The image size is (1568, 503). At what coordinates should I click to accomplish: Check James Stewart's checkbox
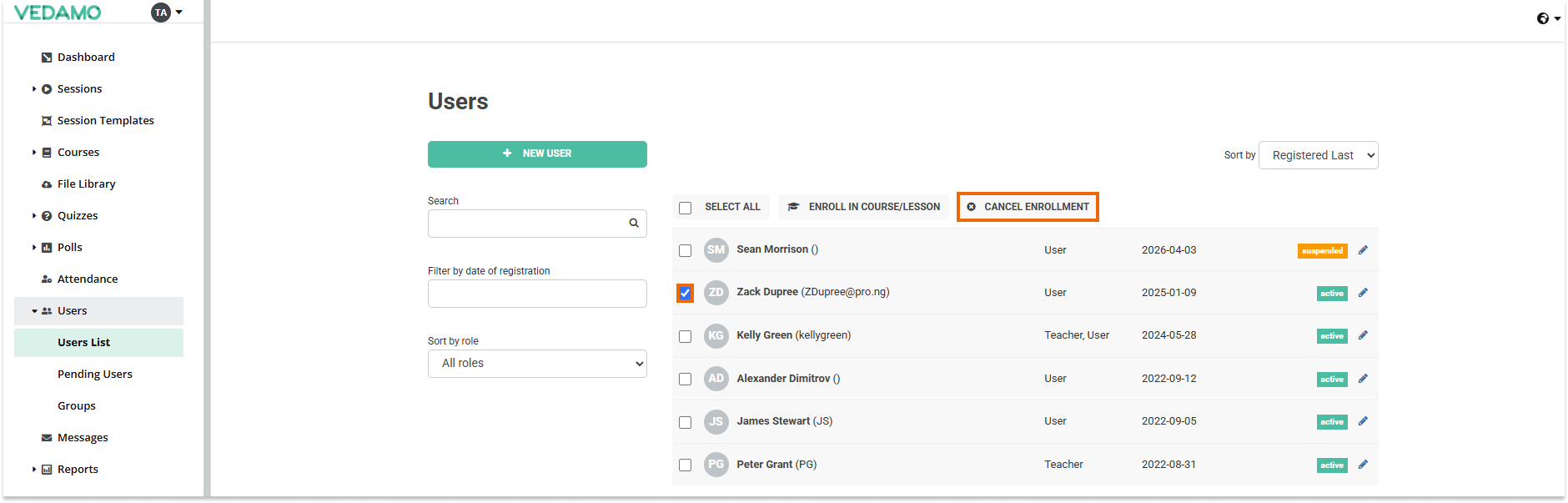click(x=686, y=423)
